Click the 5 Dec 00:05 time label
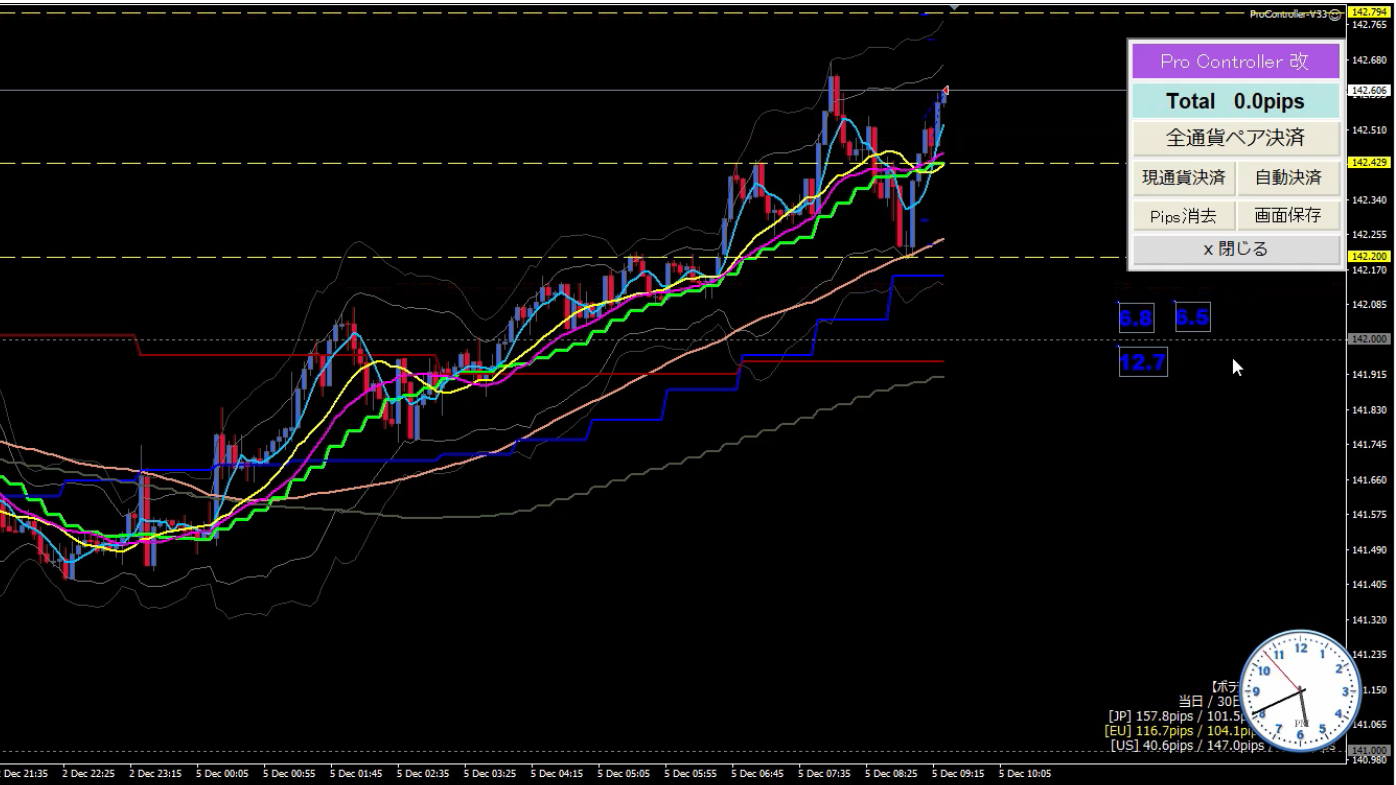 click(x=223, y=773)
